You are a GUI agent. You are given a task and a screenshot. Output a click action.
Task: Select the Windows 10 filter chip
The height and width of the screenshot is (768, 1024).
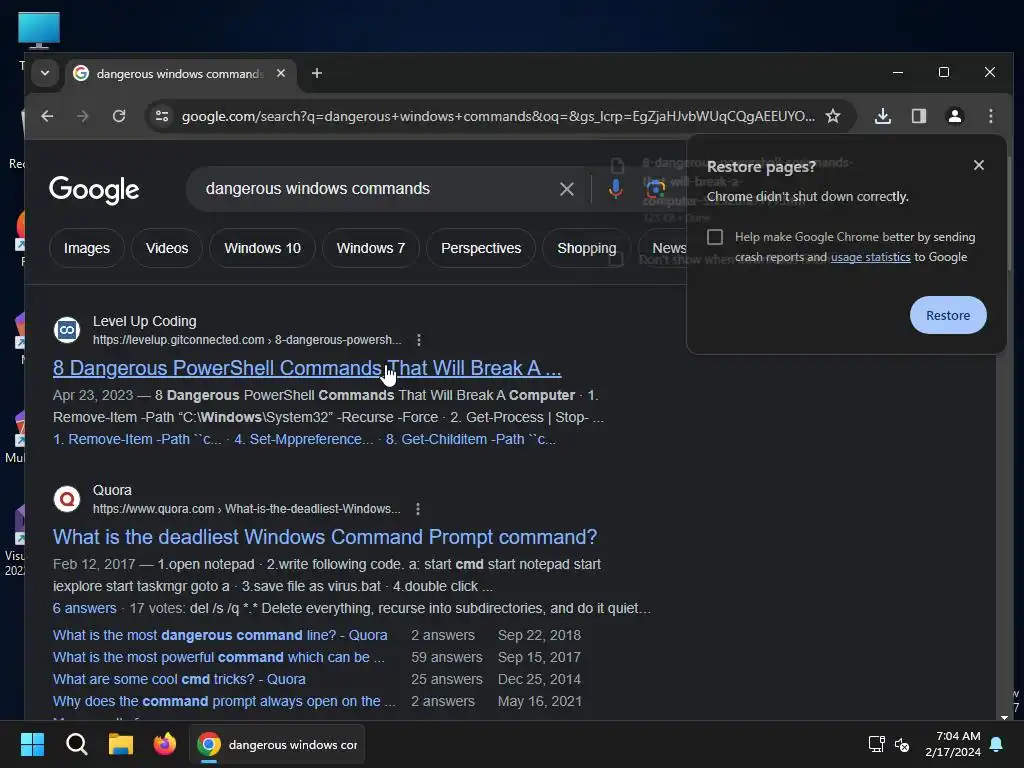click(x=263, y=248)
